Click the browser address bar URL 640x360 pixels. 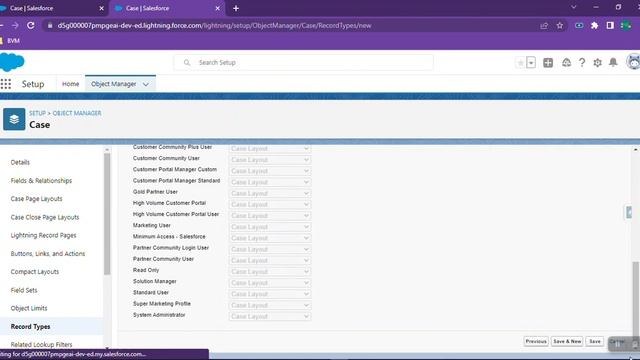pyautogui.click(x=214, y=25)
